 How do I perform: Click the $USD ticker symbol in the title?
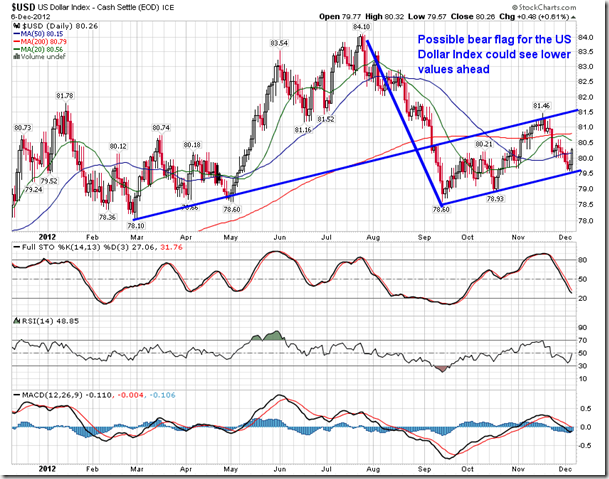[x=24, y=9]
